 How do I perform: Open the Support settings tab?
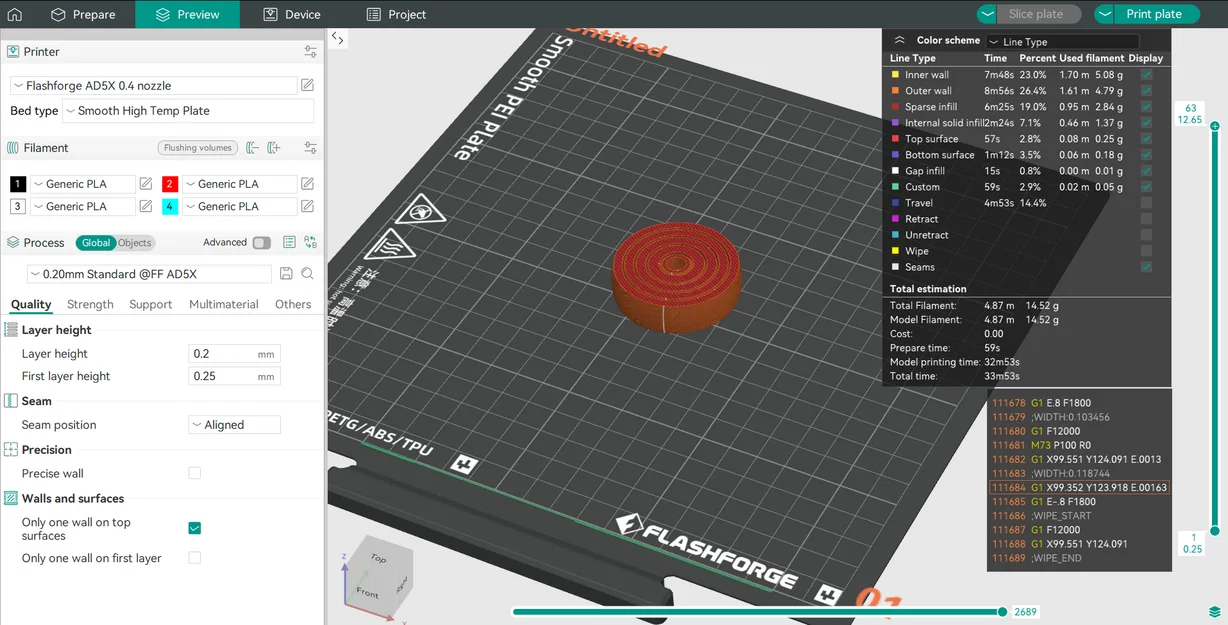150,304
